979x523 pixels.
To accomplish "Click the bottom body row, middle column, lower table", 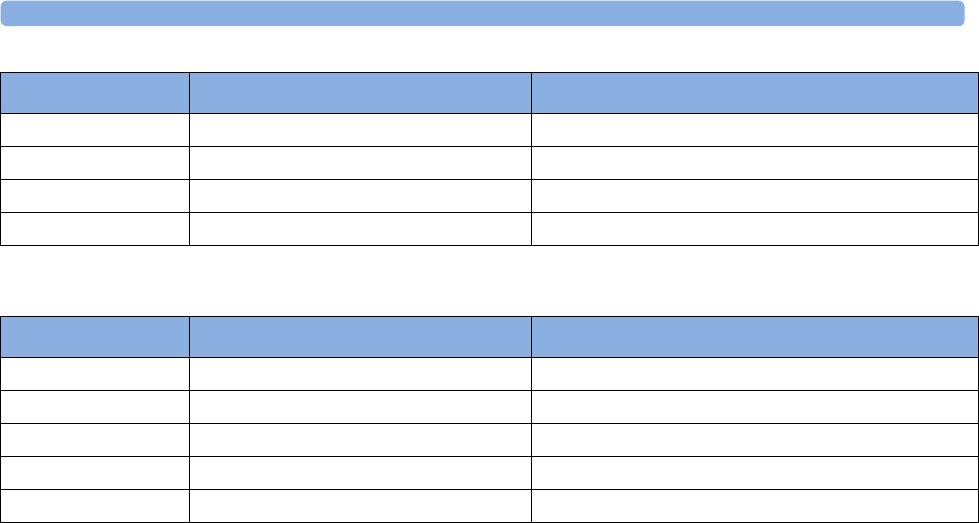I will tap(360, 506).
